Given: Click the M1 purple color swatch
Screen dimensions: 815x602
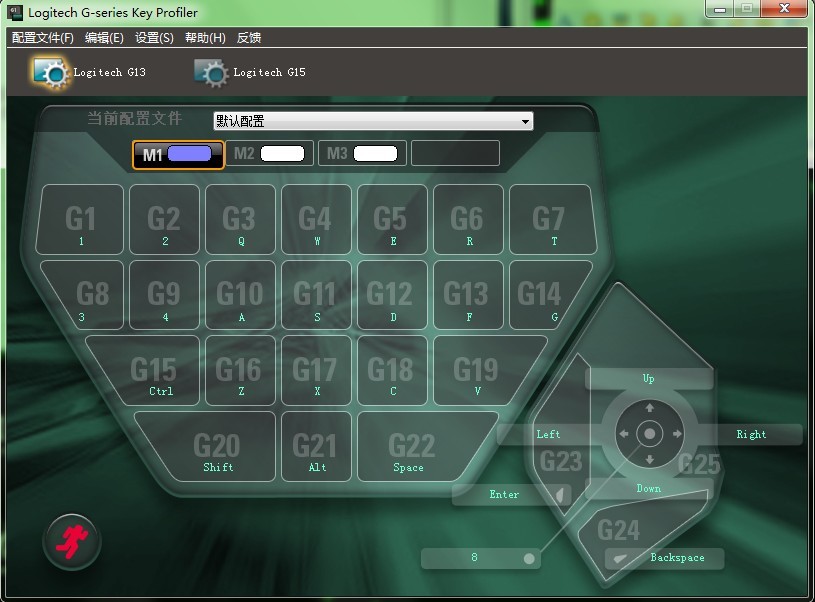Looking at the screenshot, I should click(x=190, y=154).
